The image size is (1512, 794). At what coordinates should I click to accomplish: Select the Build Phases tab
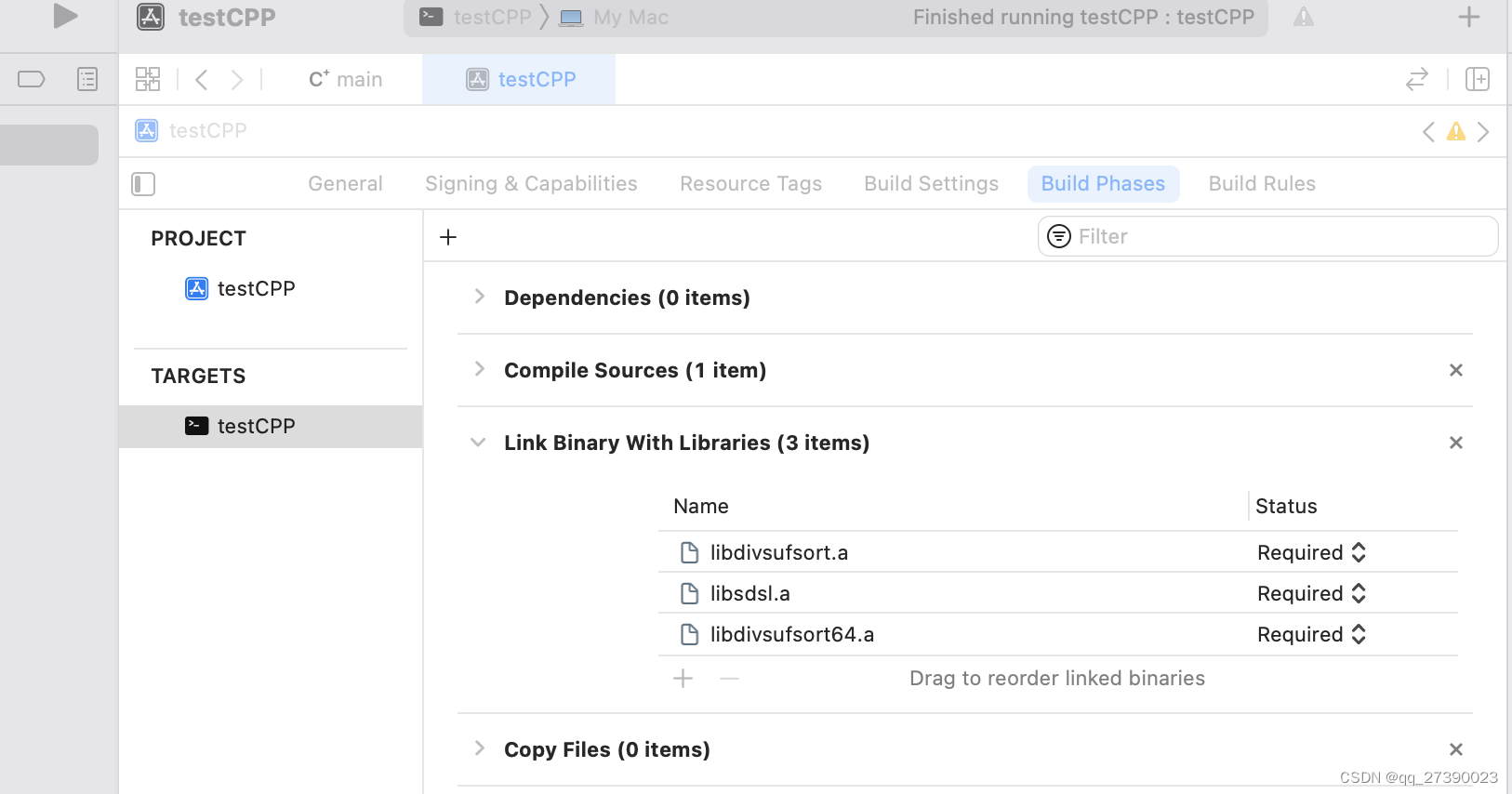pyautogui.click(x=1103, y=183)
